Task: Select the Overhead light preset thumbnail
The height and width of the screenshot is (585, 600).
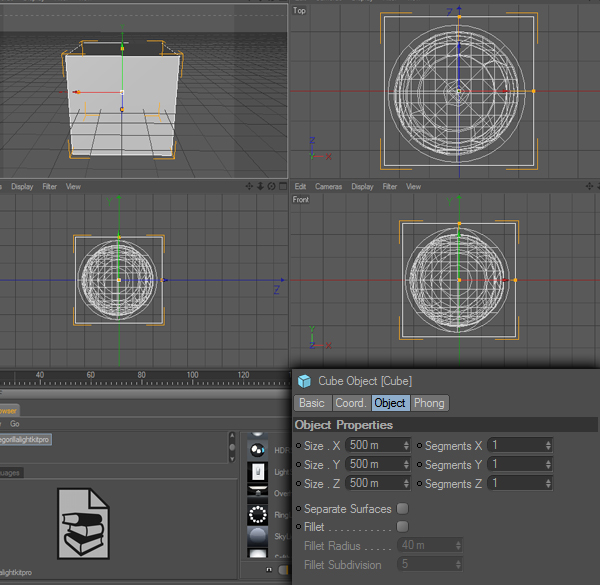Action: (258, 492)
